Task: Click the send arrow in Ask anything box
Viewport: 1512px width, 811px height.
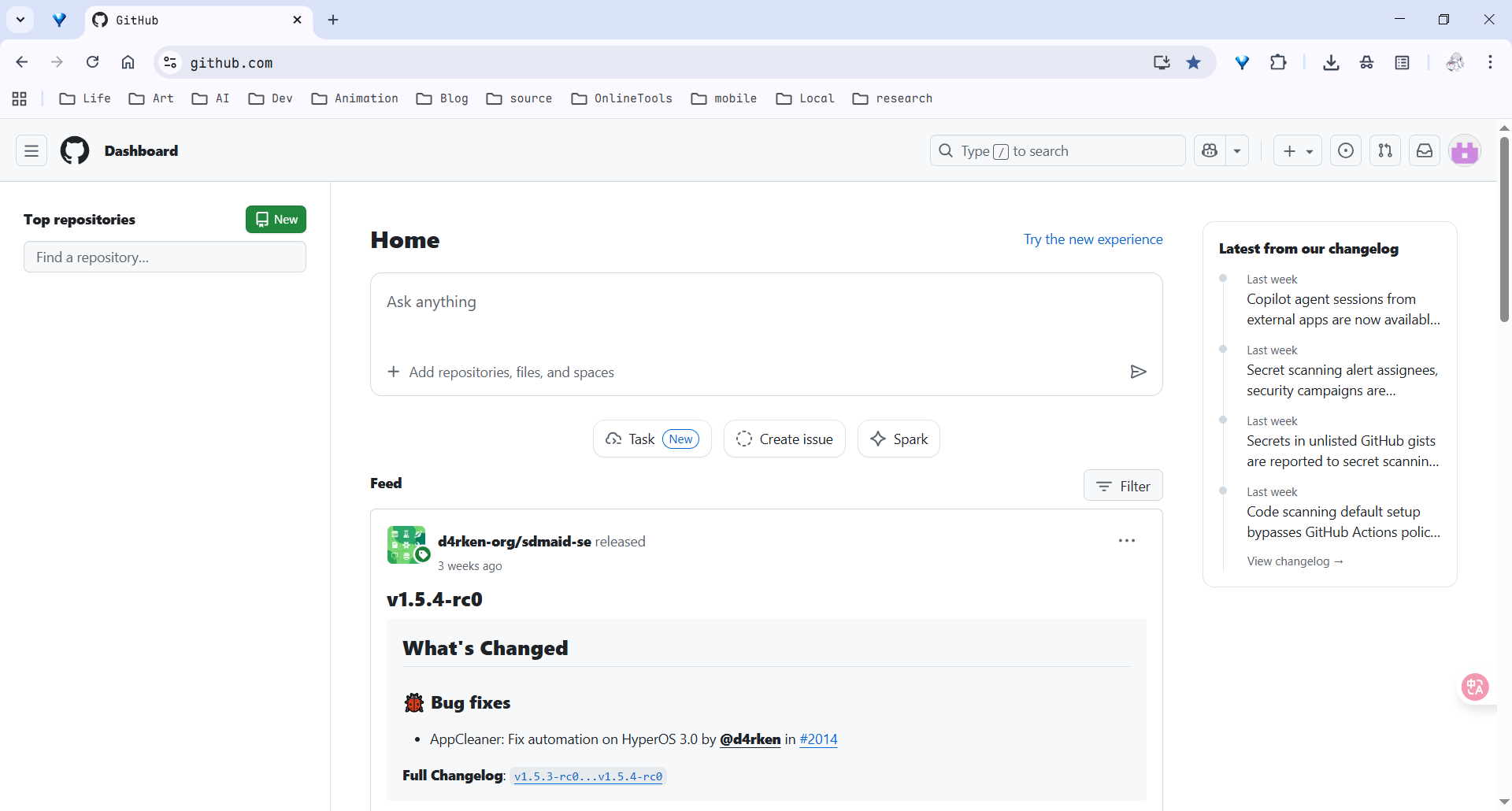Action: 1138,372
